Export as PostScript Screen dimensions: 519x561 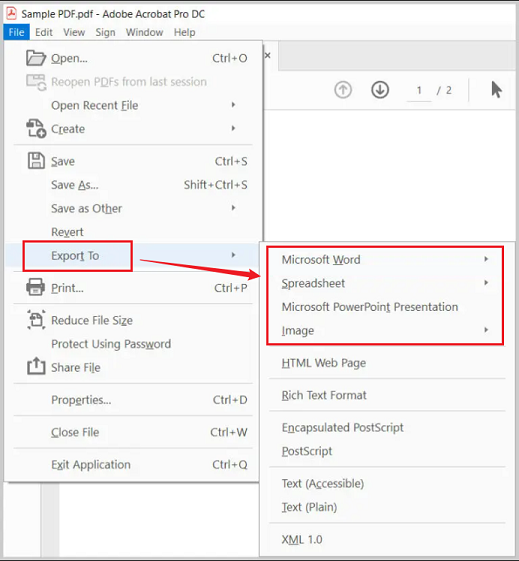click(x=387, y=451)
